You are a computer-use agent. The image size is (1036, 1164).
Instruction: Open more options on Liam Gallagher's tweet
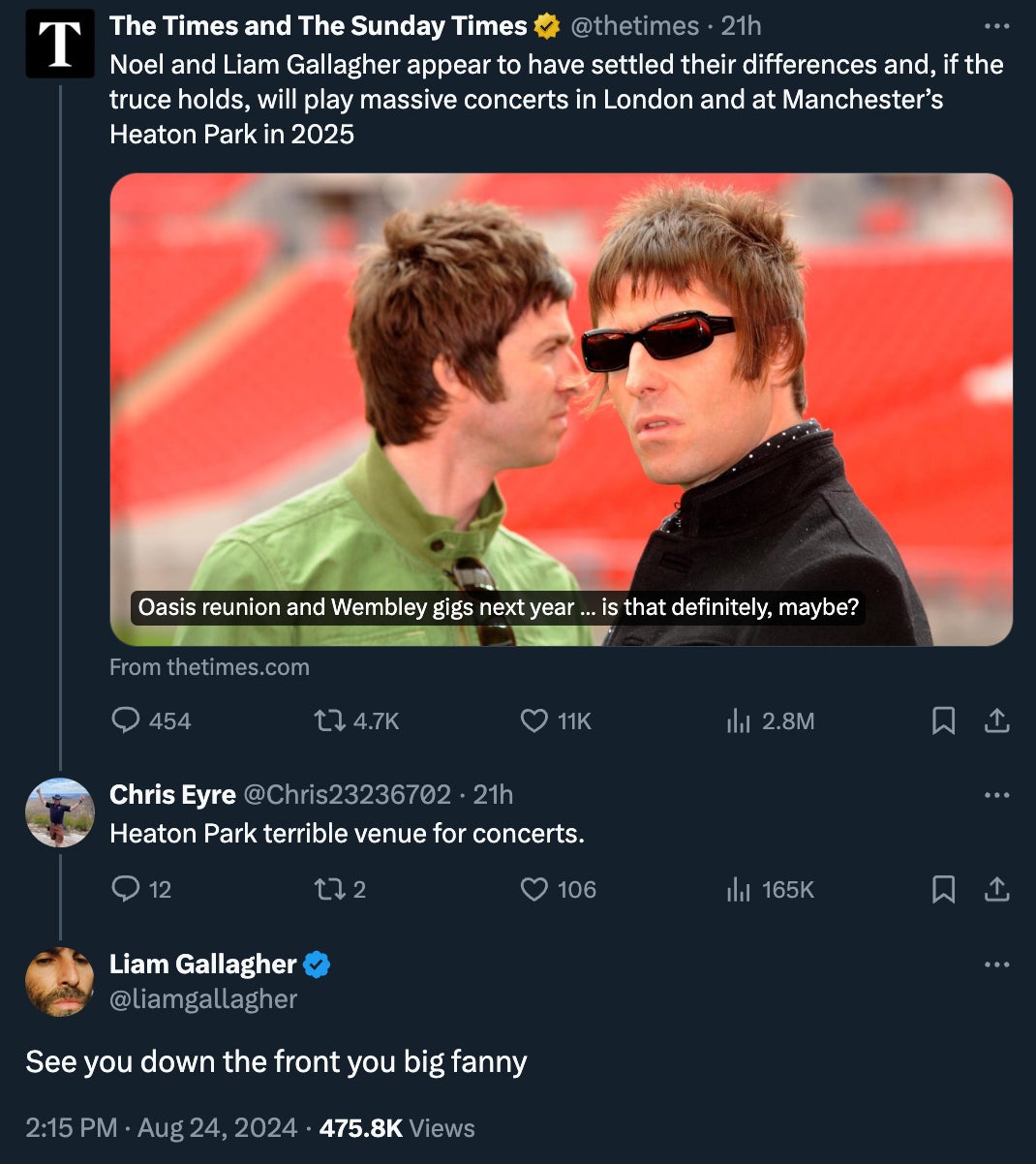coord(996,965)
